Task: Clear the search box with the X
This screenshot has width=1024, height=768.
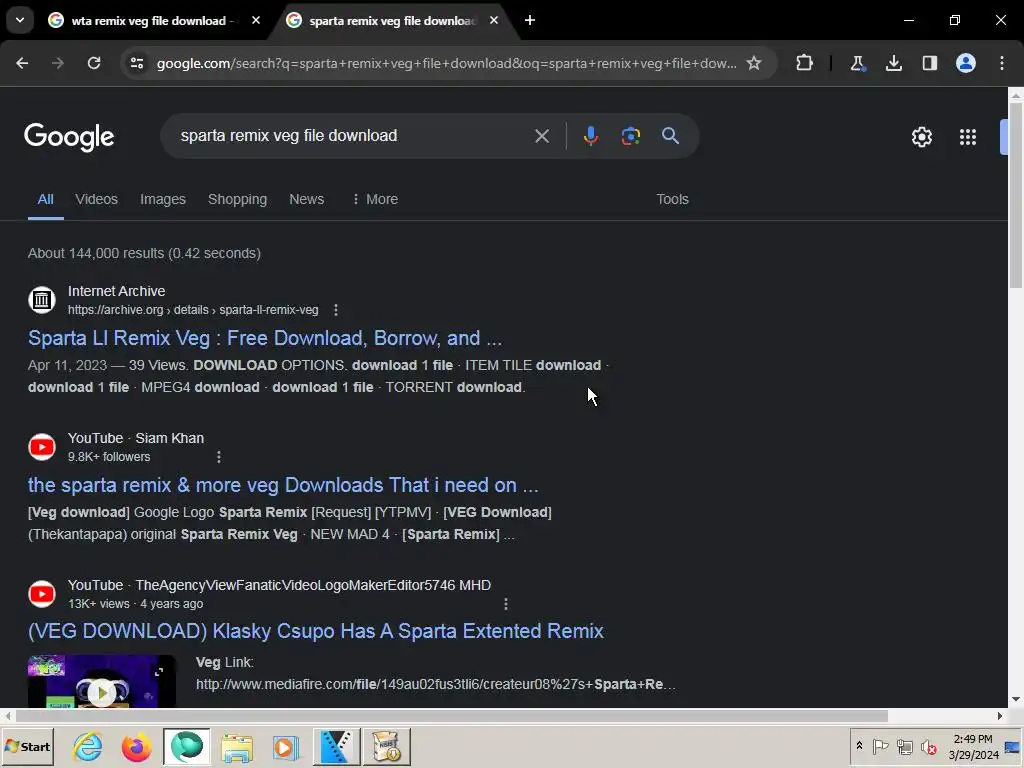Action: coord(541,136)
